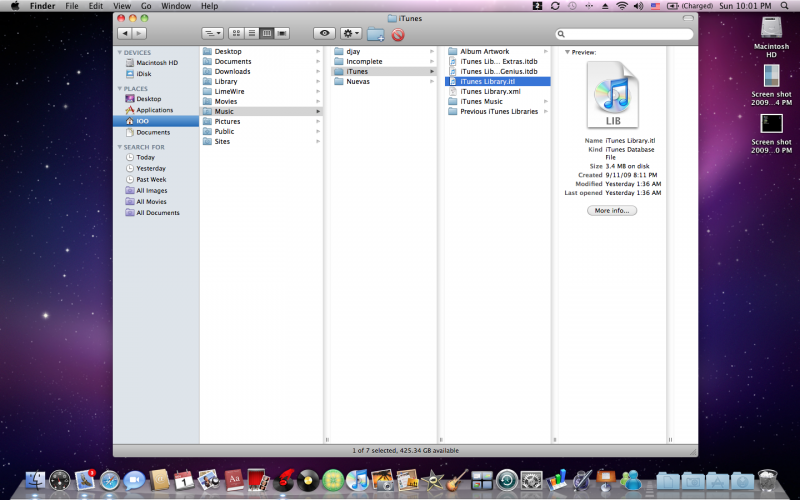Click the Quick Look eye button
Image resolution: width=800 pixels, height=500 pixels.
[324, 34]
